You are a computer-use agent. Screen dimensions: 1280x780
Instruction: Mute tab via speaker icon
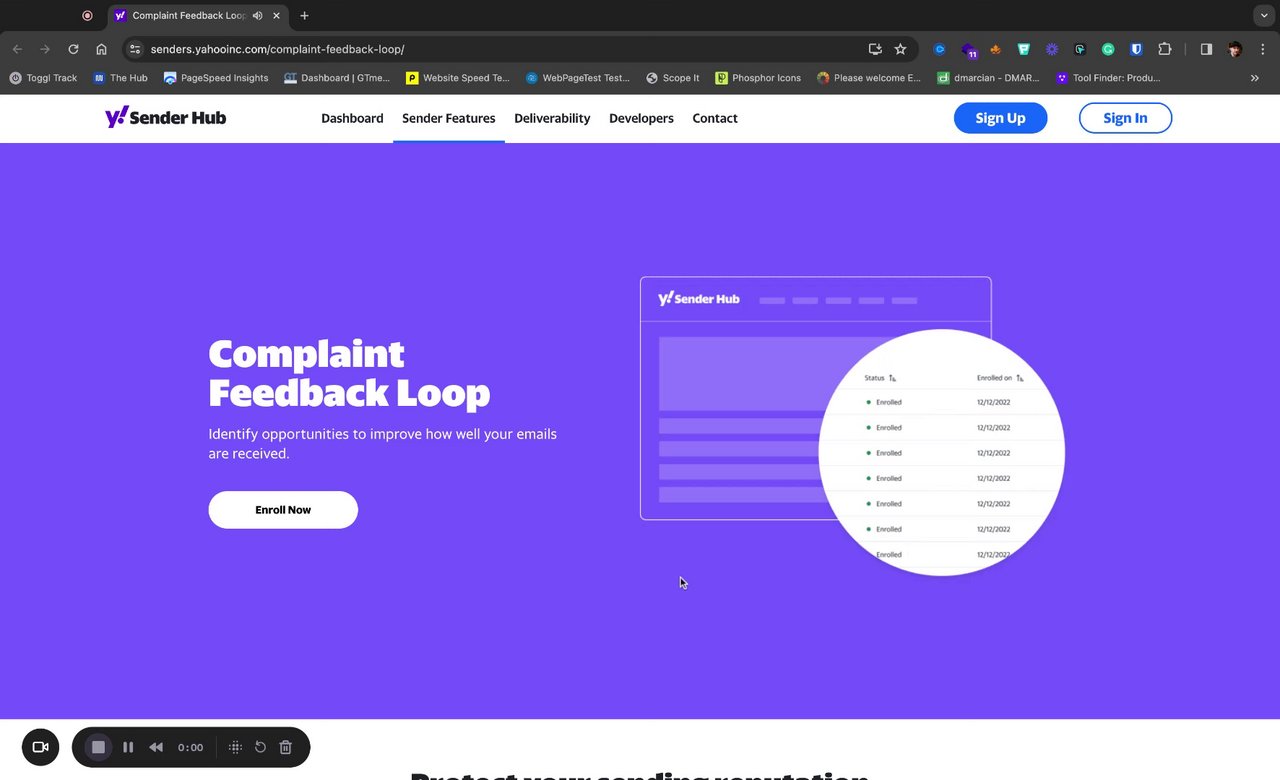[x=258, y=15]
